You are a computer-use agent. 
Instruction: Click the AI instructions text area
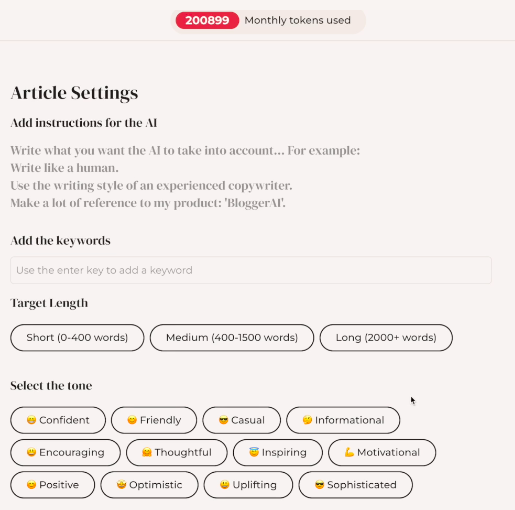185,177
